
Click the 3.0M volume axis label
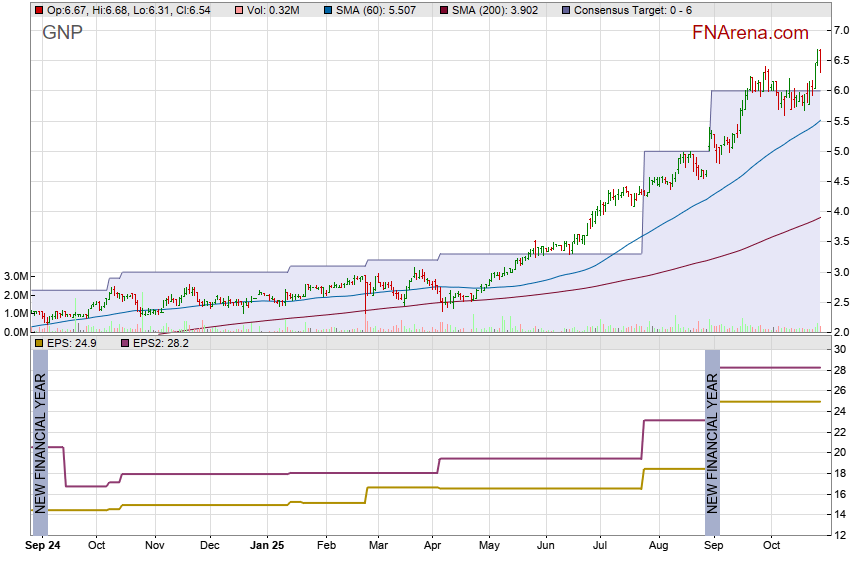pos(14,277)
